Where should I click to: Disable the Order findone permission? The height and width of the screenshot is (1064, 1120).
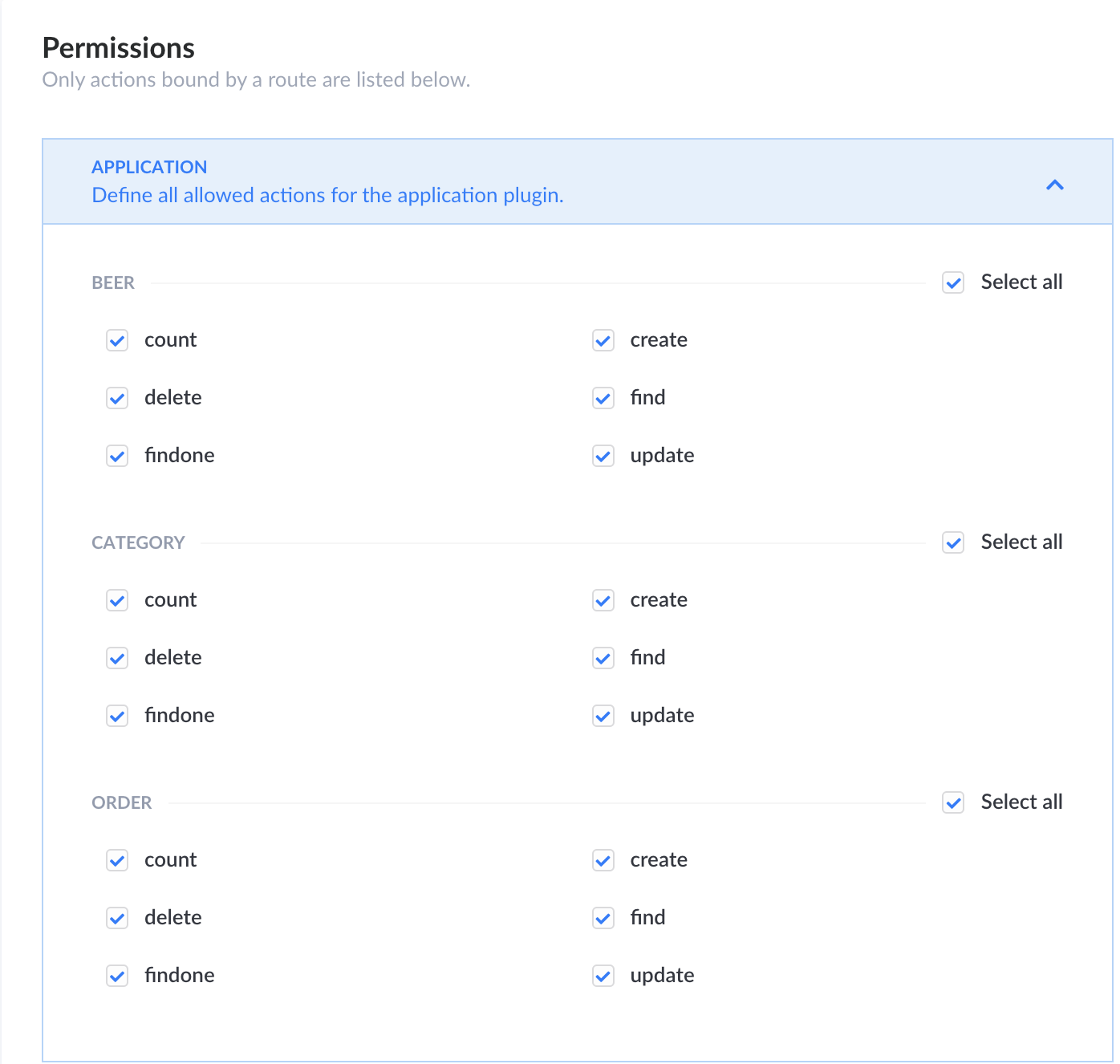pyautogui.click(x=117, y=977)
